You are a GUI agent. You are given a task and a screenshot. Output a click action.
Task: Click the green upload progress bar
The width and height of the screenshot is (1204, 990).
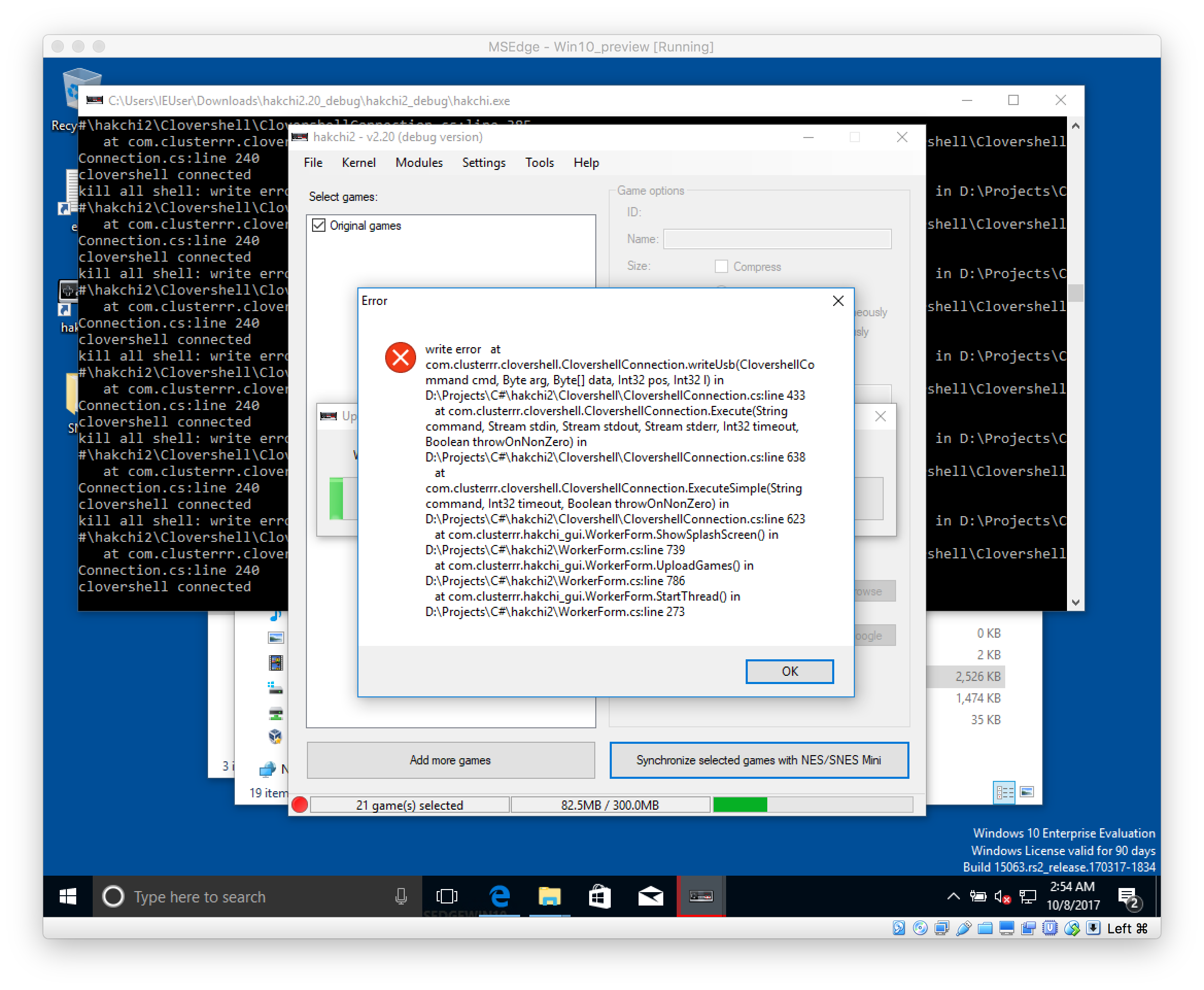pos(739,805)
